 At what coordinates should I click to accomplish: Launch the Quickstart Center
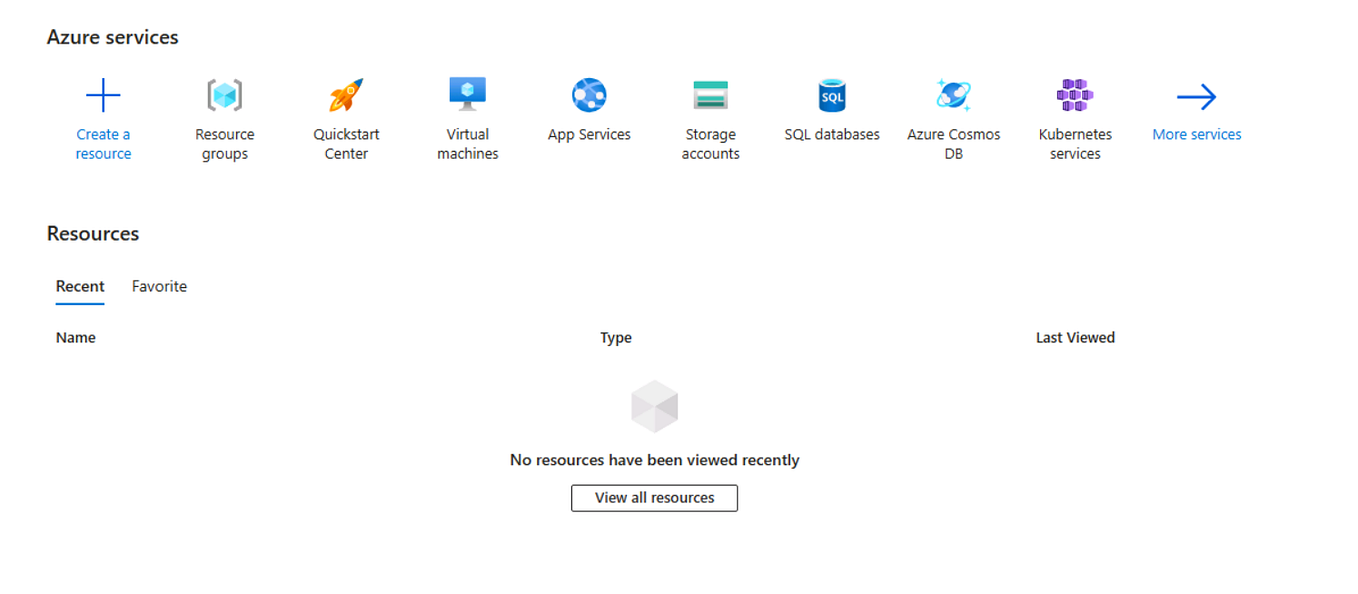pyautogui.click(x=345, y=95)
